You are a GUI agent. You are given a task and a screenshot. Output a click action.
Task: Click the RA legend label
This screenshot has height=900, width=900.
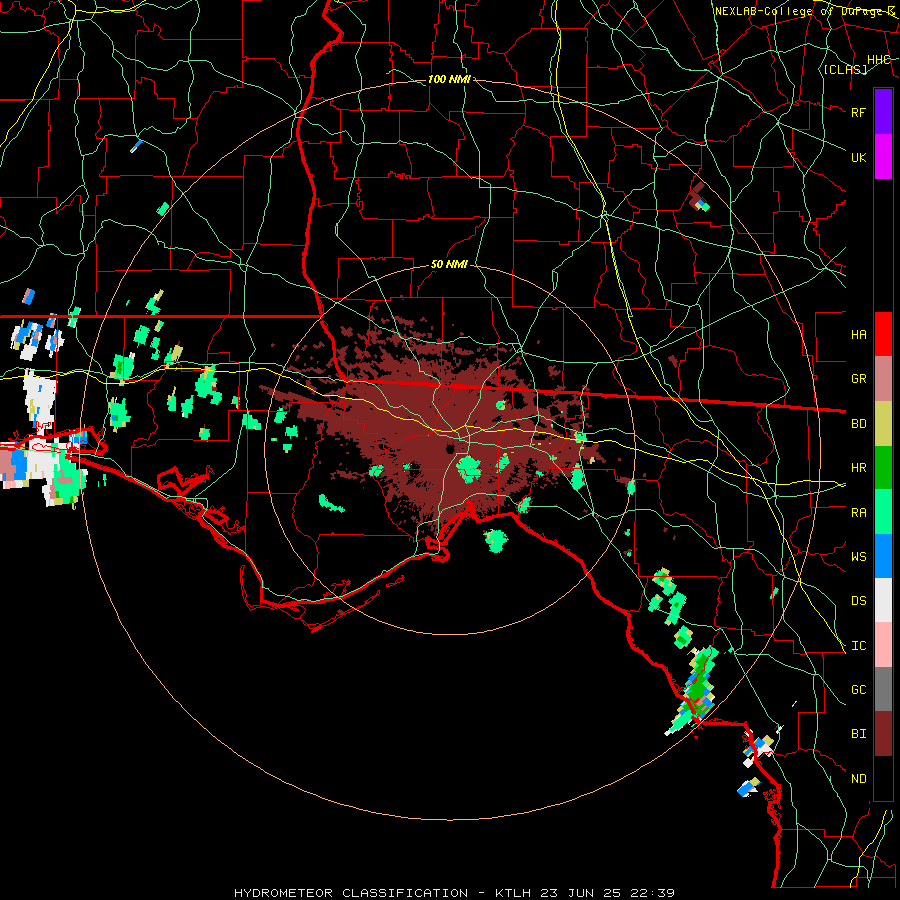[x=858, y=513]
